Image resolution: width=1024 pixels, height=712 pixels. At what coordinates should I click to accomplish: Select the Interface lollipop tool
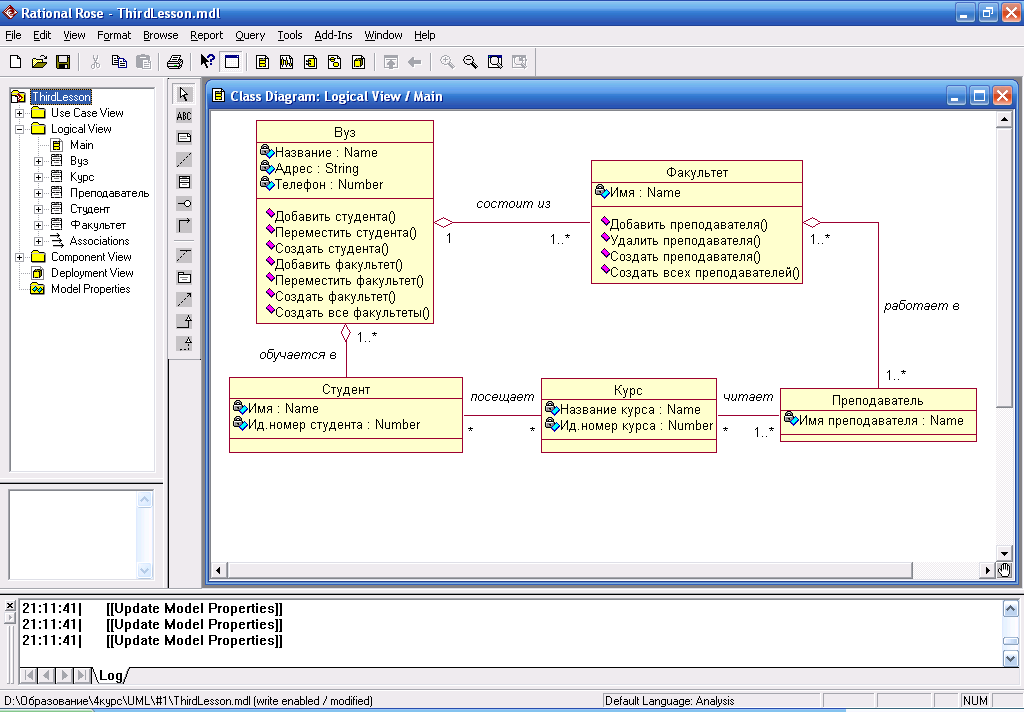[x=184, y=204]
